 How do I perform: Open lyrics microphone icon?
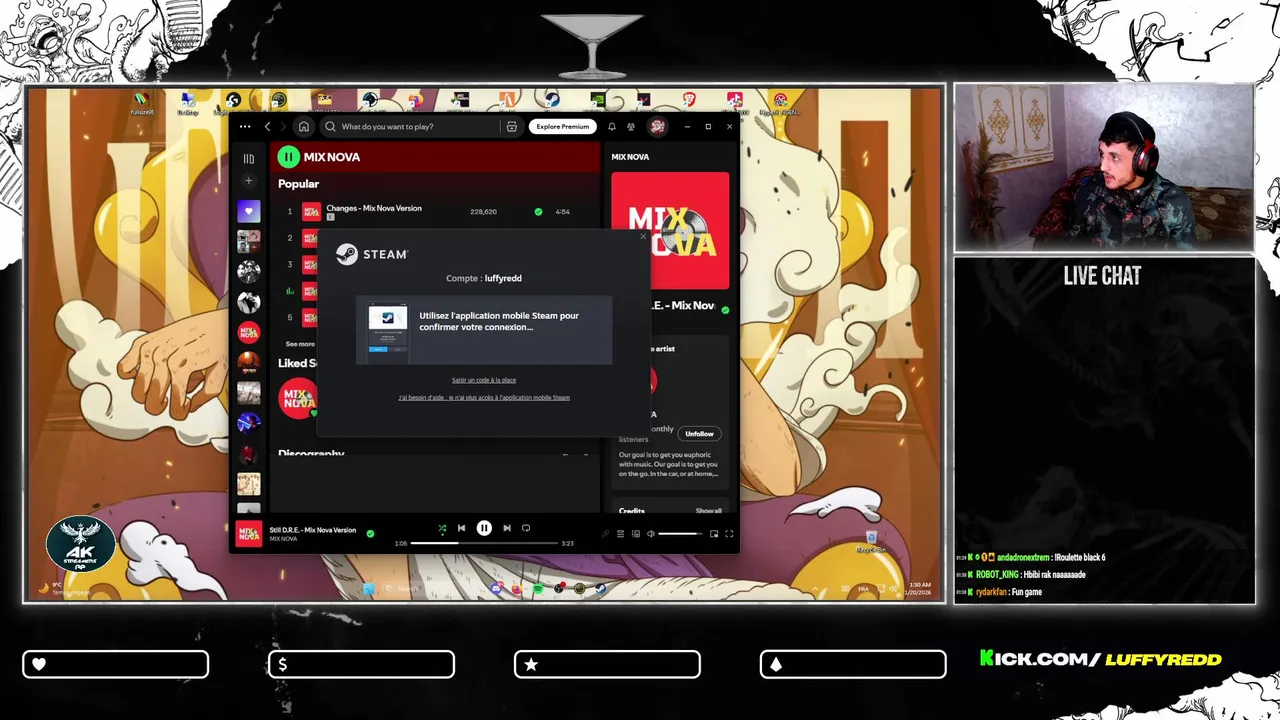click(x=605, y=534)
